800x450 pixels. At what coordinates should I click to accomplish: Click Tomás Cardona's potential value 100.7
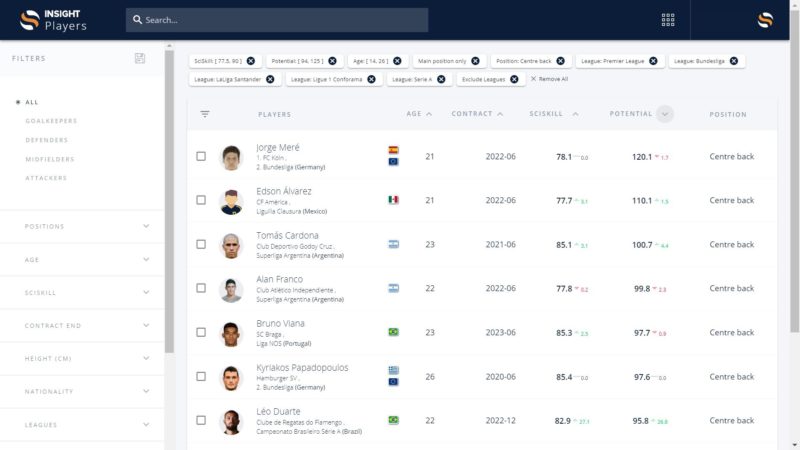pos(642,245)
